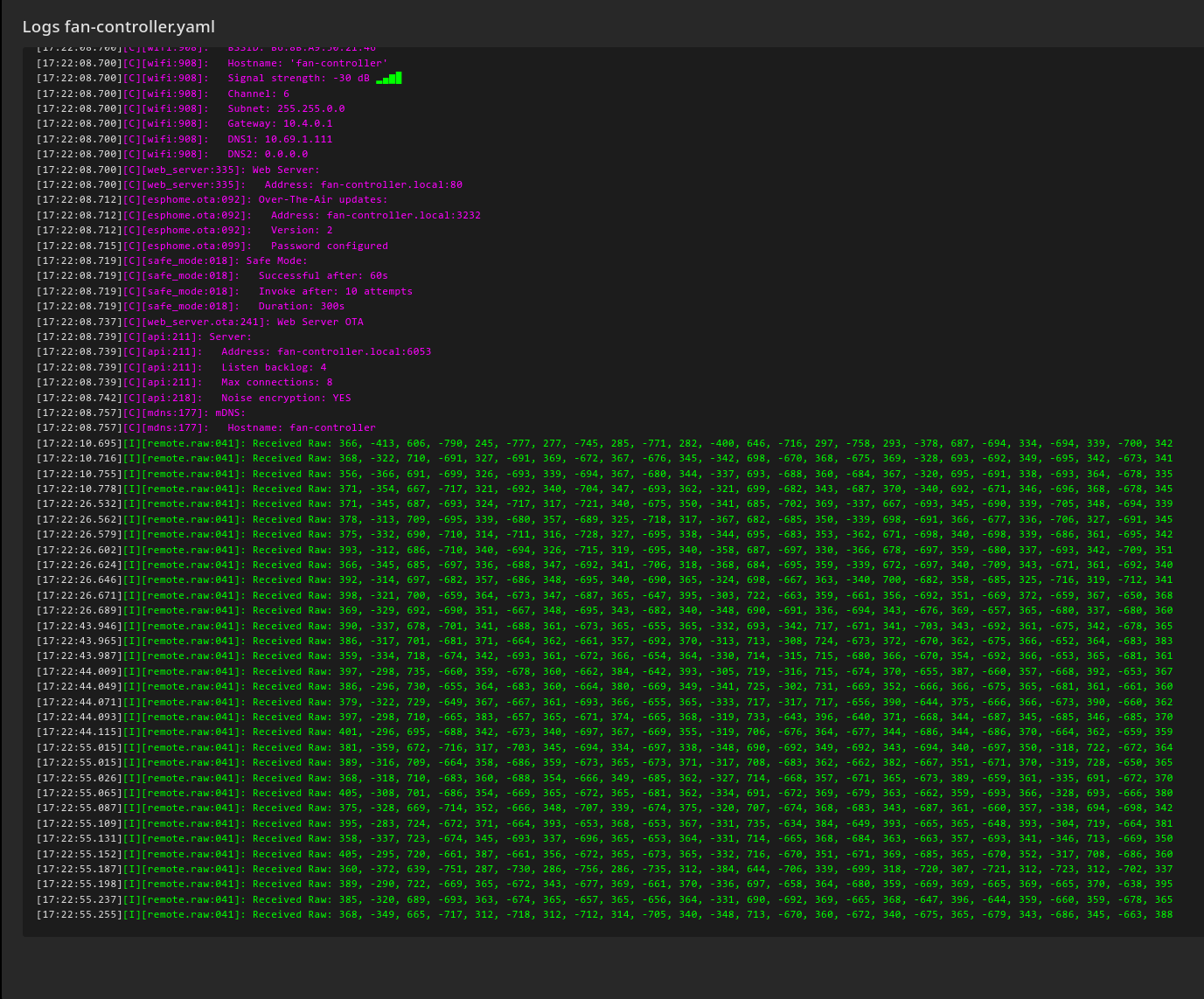This screenshot has width=1204, height=999.
Task: Click the 'Channel: 6' log entry
Action: [163, 94]
